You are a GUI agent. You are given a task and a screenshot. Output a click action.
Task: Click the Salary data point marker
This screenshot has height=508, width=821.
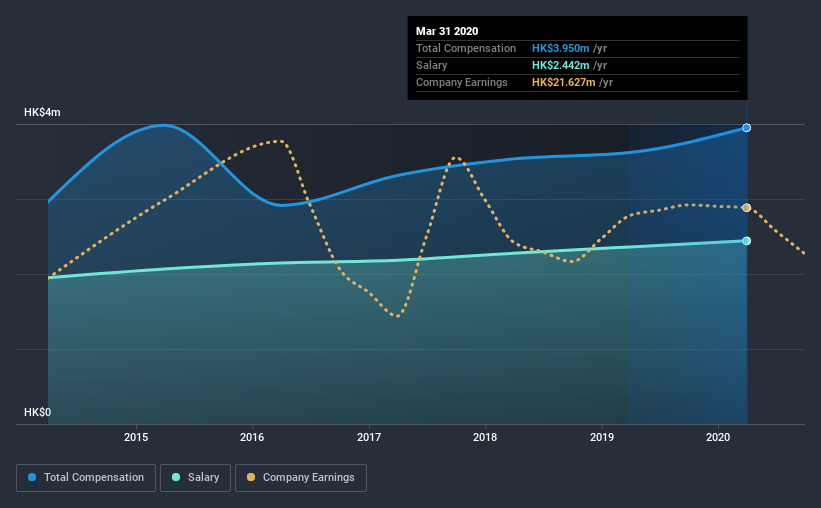(747, 241)
